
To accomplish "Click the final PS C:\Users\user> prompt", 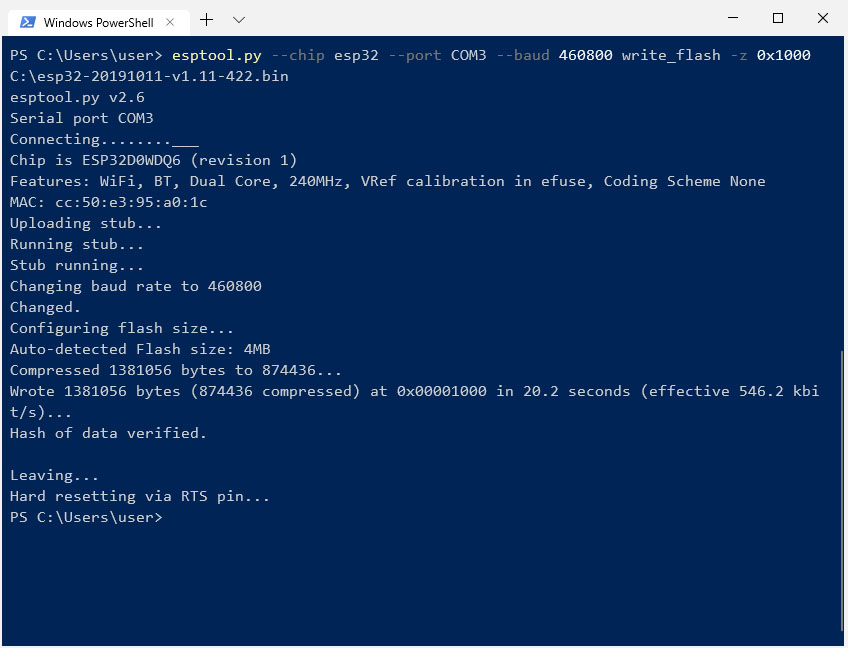I will click(x=86, y=518).
